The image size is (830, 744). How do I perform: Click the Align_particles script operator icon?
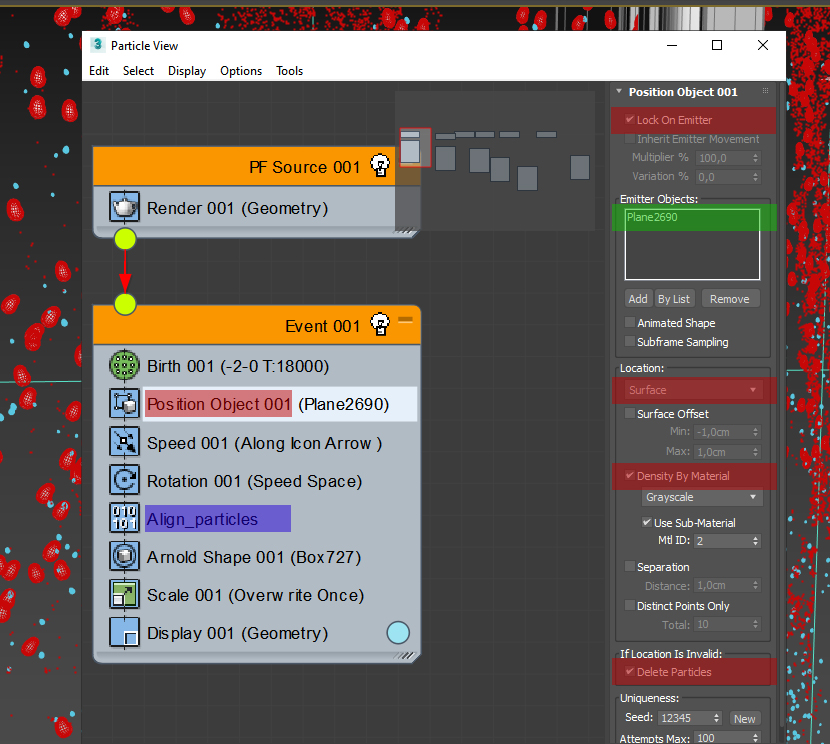click(124, 518)
